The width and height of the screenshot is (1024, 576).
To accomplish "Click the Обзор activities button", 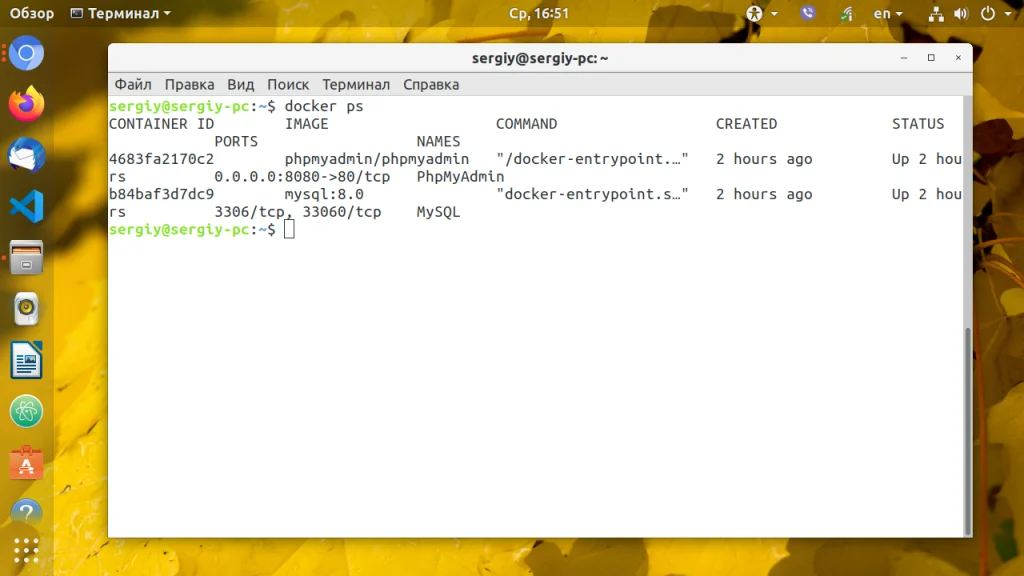I will coord(31,13).
